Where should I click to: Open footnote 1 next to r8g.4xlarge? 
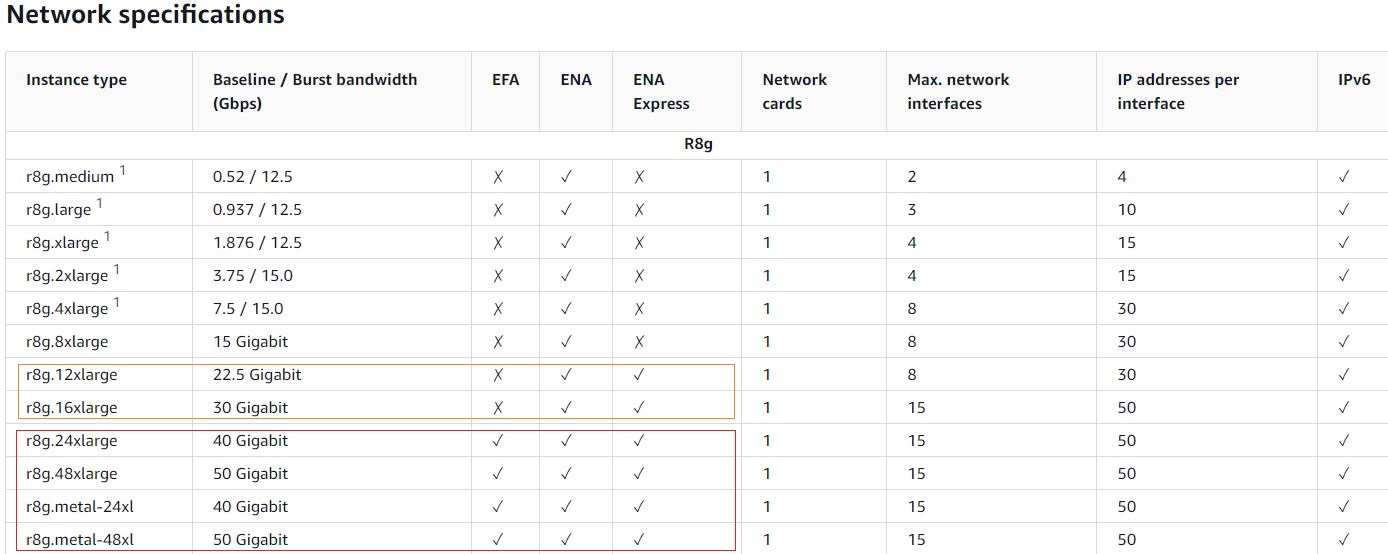click(117, 303)
